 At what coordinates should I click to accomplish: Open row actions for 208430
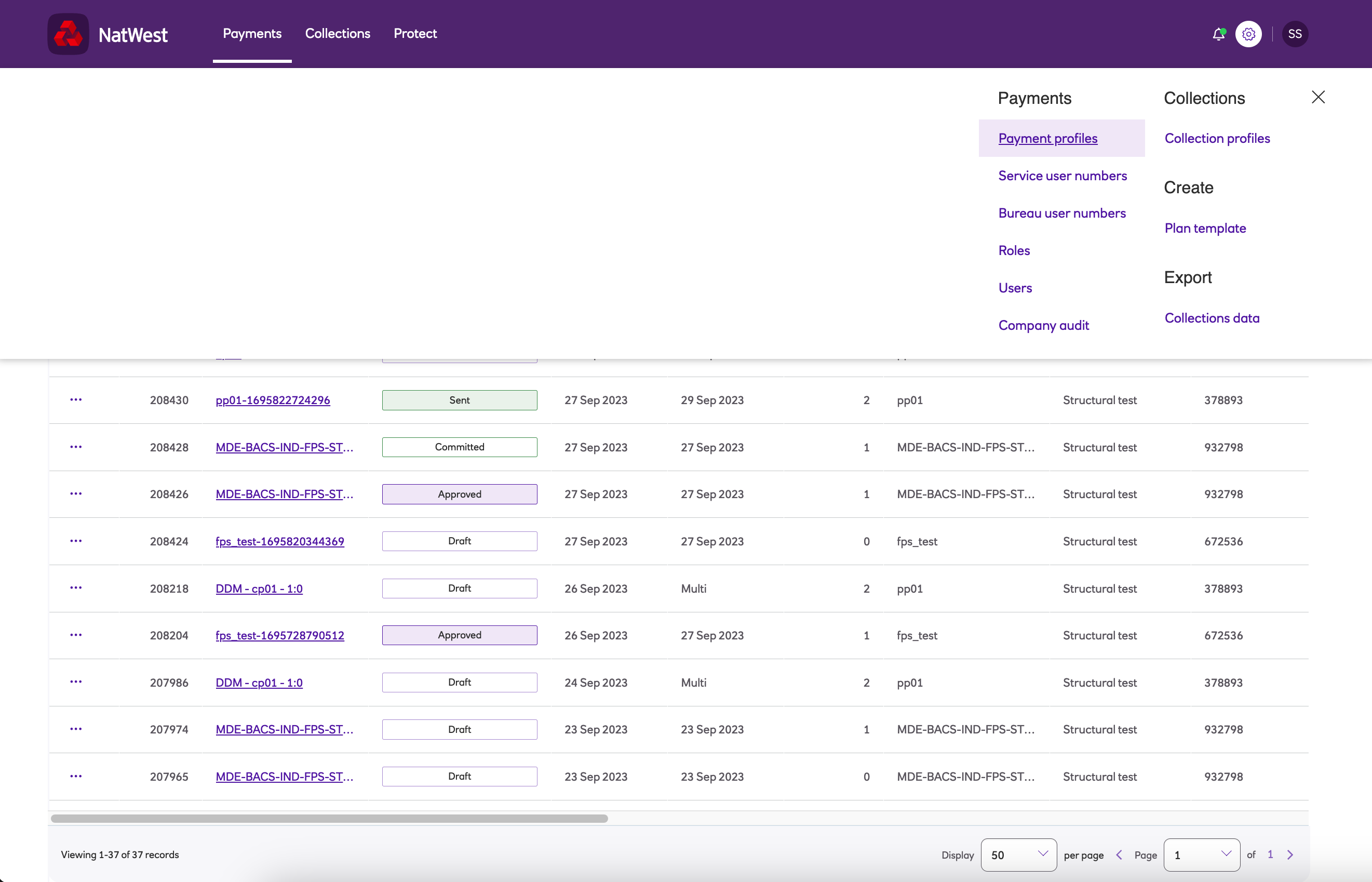click(x=76, y=400)
